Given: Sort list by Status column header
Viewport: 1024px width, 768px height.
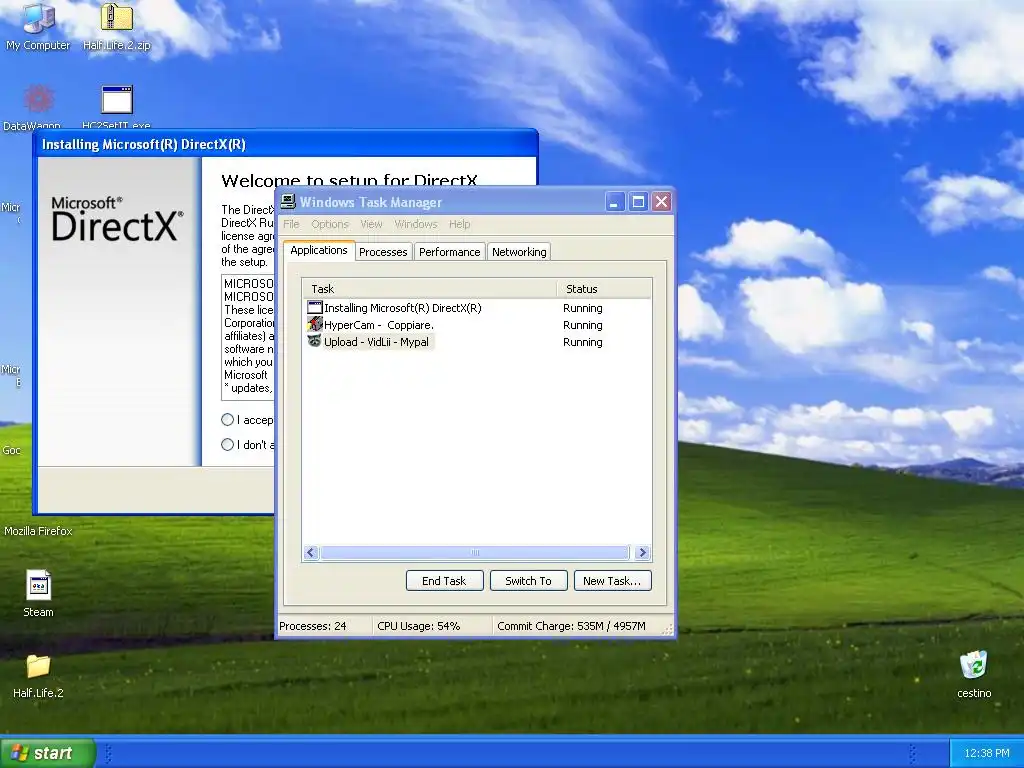Looking at the screenshot, I should coord(604,289).
